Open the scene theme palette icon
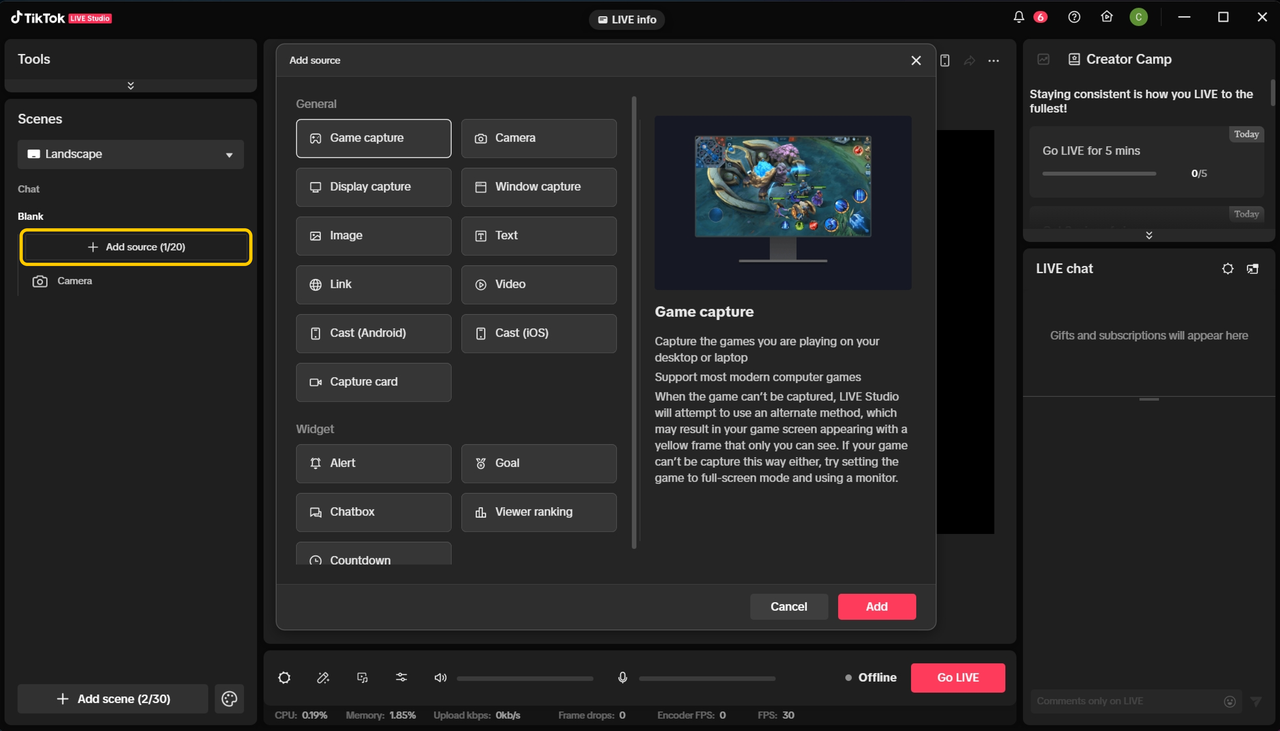 (230, 699)
